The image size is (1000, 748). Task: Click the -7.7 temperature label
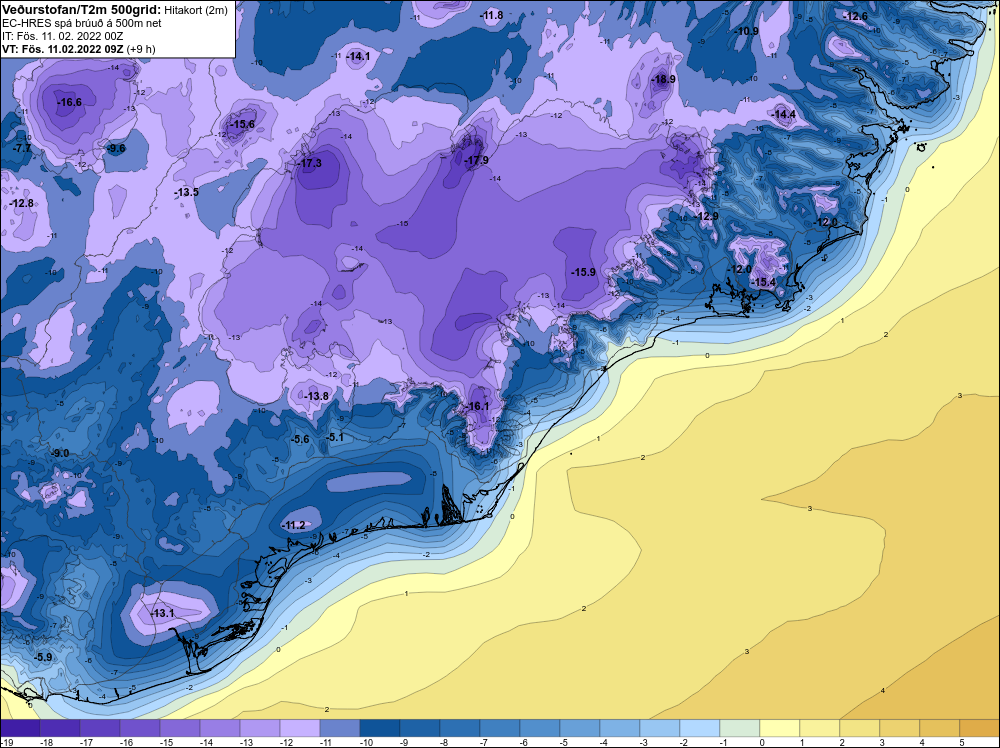click(x=21, y=148)
